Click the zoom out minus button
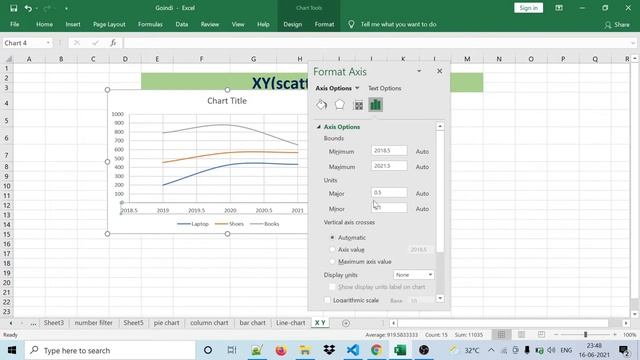640x360 pixels. pos(556,335)
